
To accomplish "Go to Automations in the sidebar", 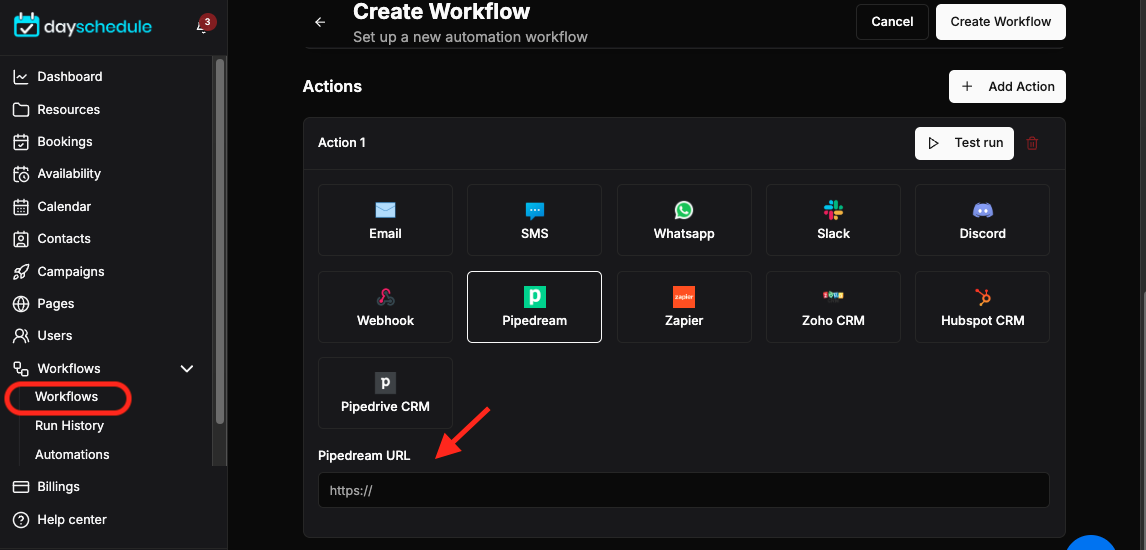I will click(72, 454).
